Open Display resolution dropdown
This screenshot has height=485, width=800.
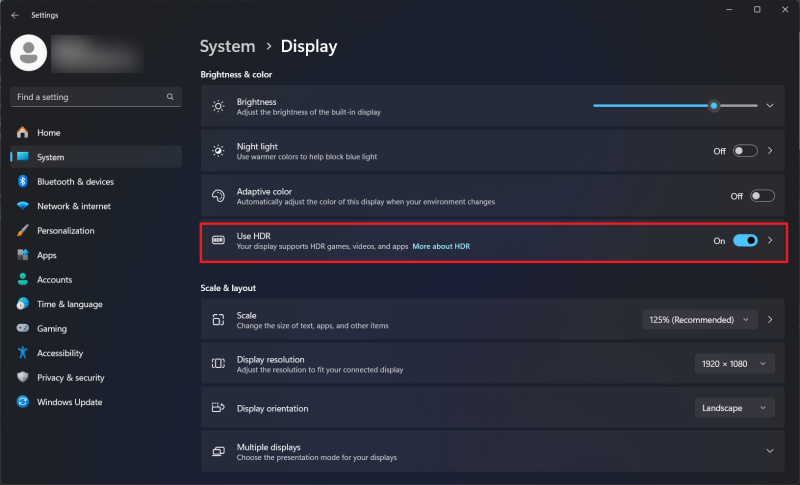pyautogui.click(x=734, y=364)
